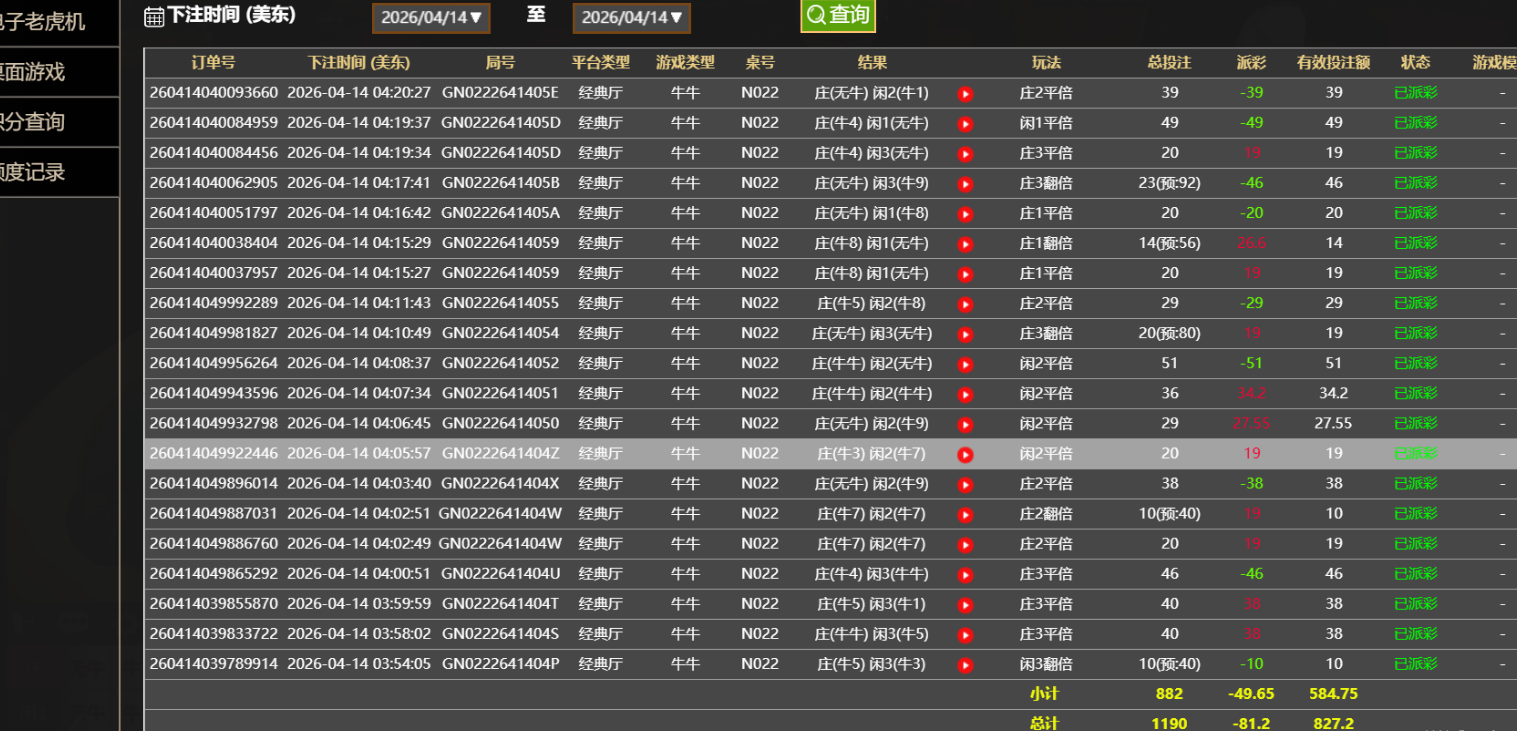Image resolution: width=1517 pixels, height=731 pixels.
Task: Play replay for round GN0222641405A
Action: (x=965, y=214)
